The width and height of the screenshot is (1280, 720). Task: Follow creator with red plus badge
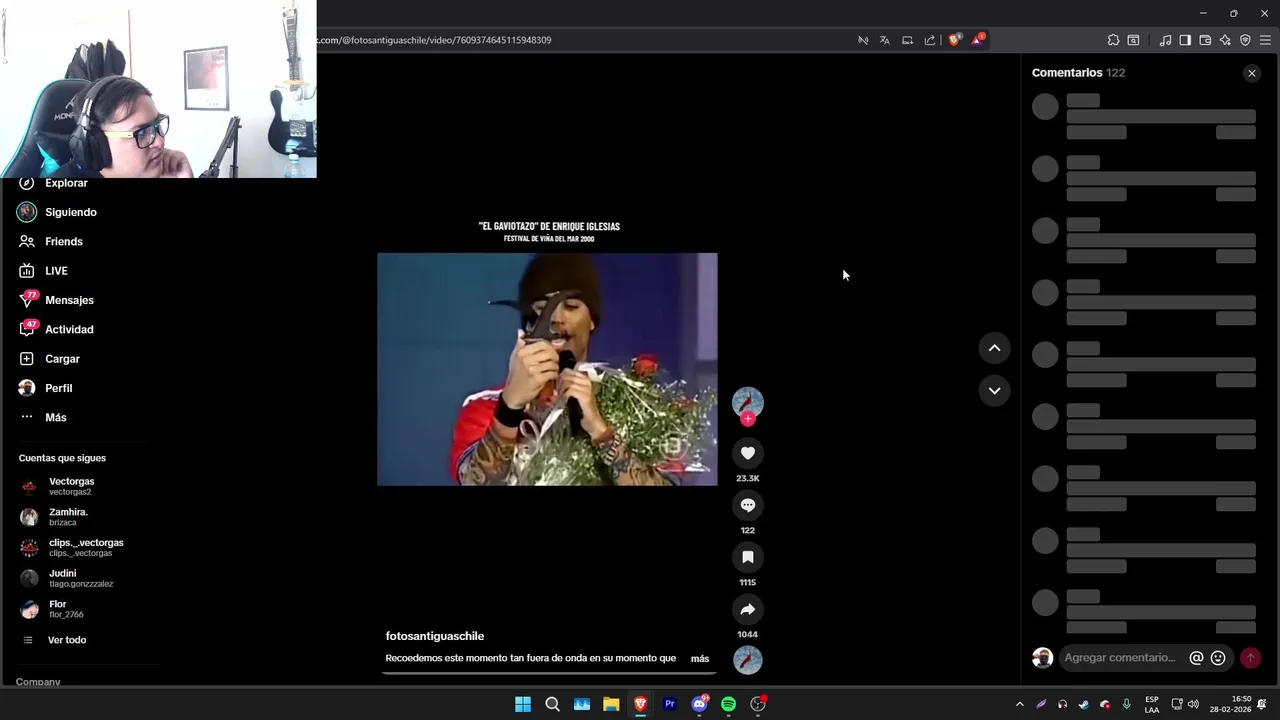point(747,419)
